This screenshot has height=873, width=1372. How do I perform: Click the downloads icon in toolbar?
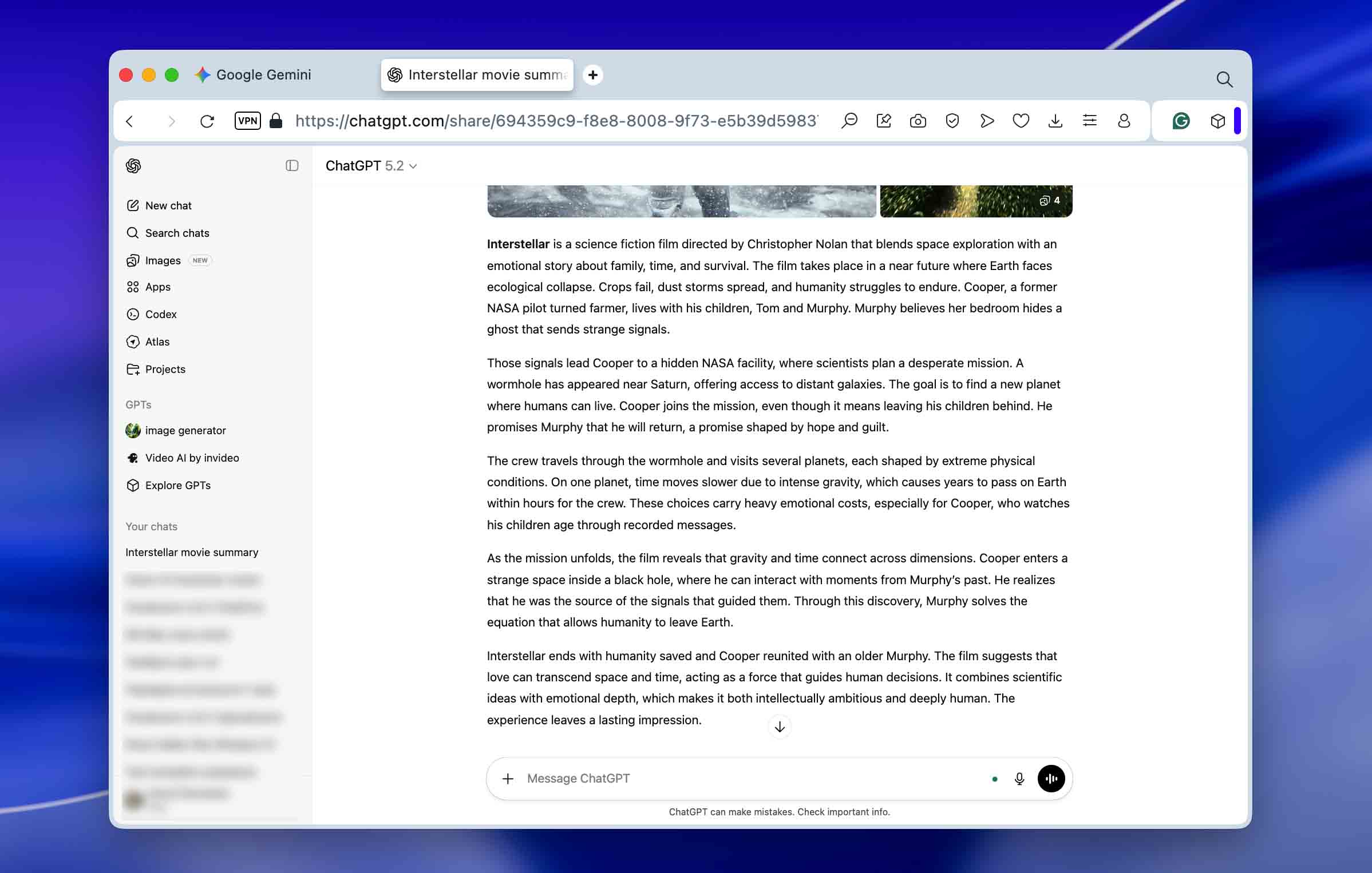coord(1055,121)
